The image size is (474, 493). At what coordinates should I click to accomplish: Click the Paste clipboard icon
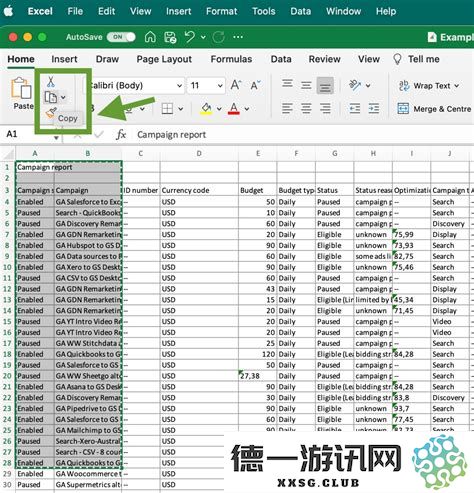(22, 88)
